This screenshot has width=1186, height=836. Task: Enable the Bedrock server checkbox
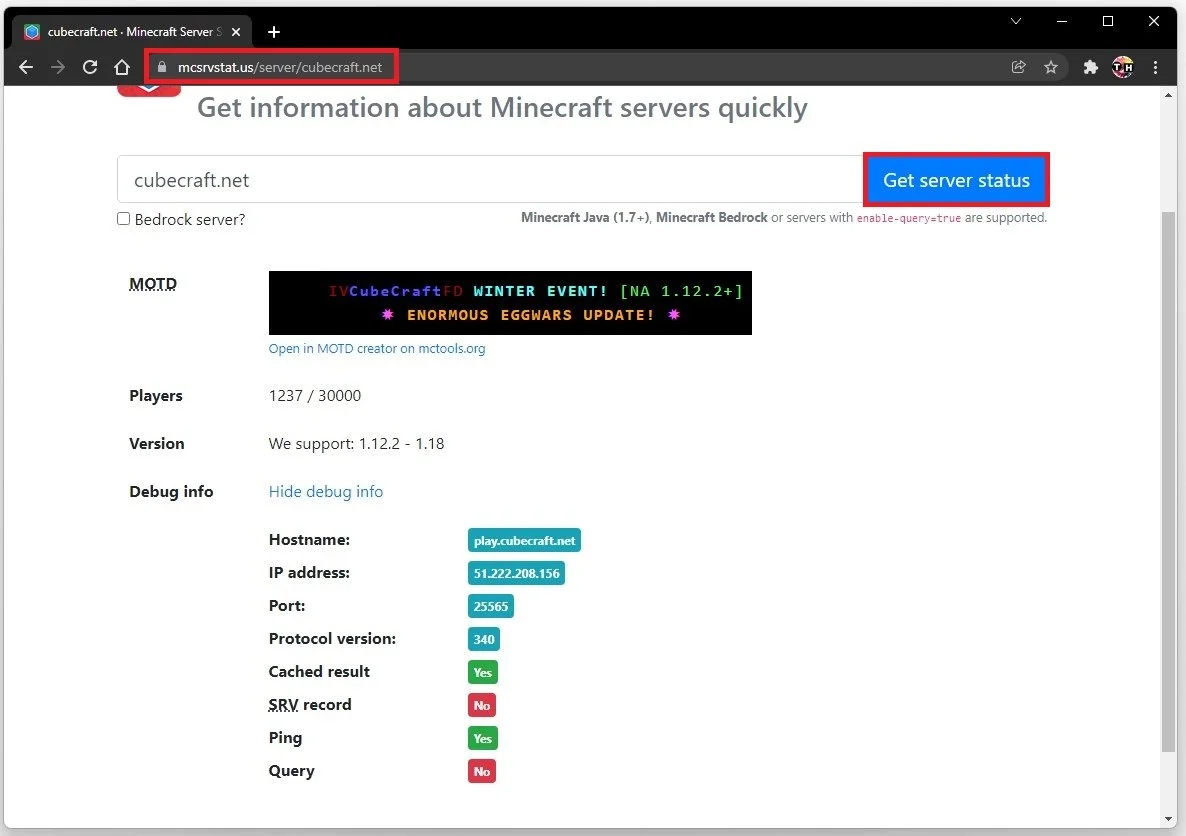point(123,219)
